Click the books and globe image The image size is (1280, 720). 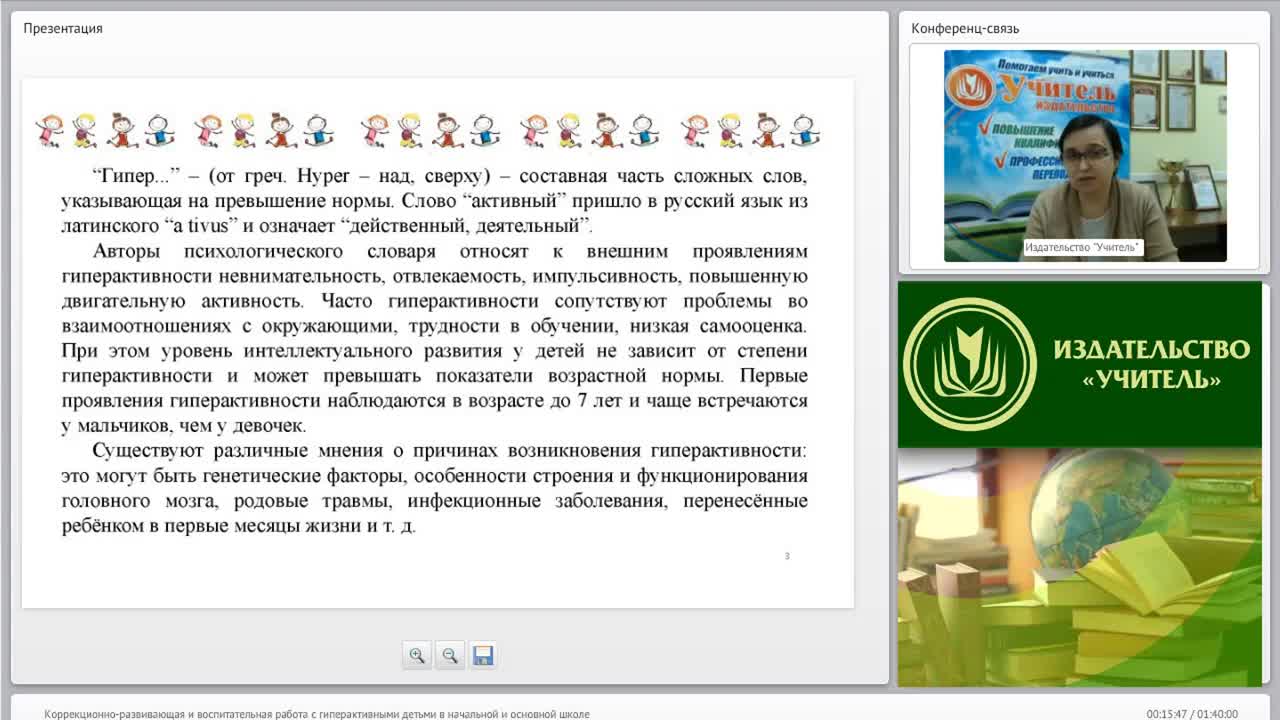pyautogui.click(x=1080, y=567)
